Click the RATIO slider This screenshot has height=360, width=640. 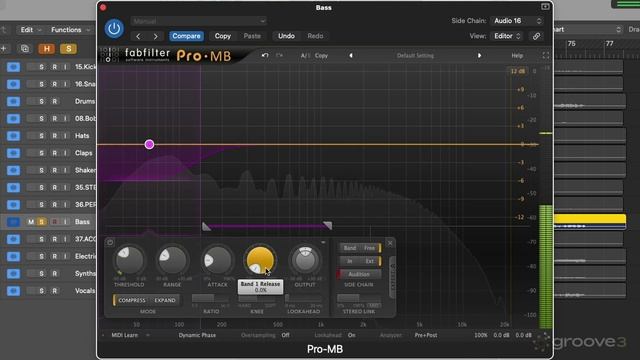tap(211, 298)
